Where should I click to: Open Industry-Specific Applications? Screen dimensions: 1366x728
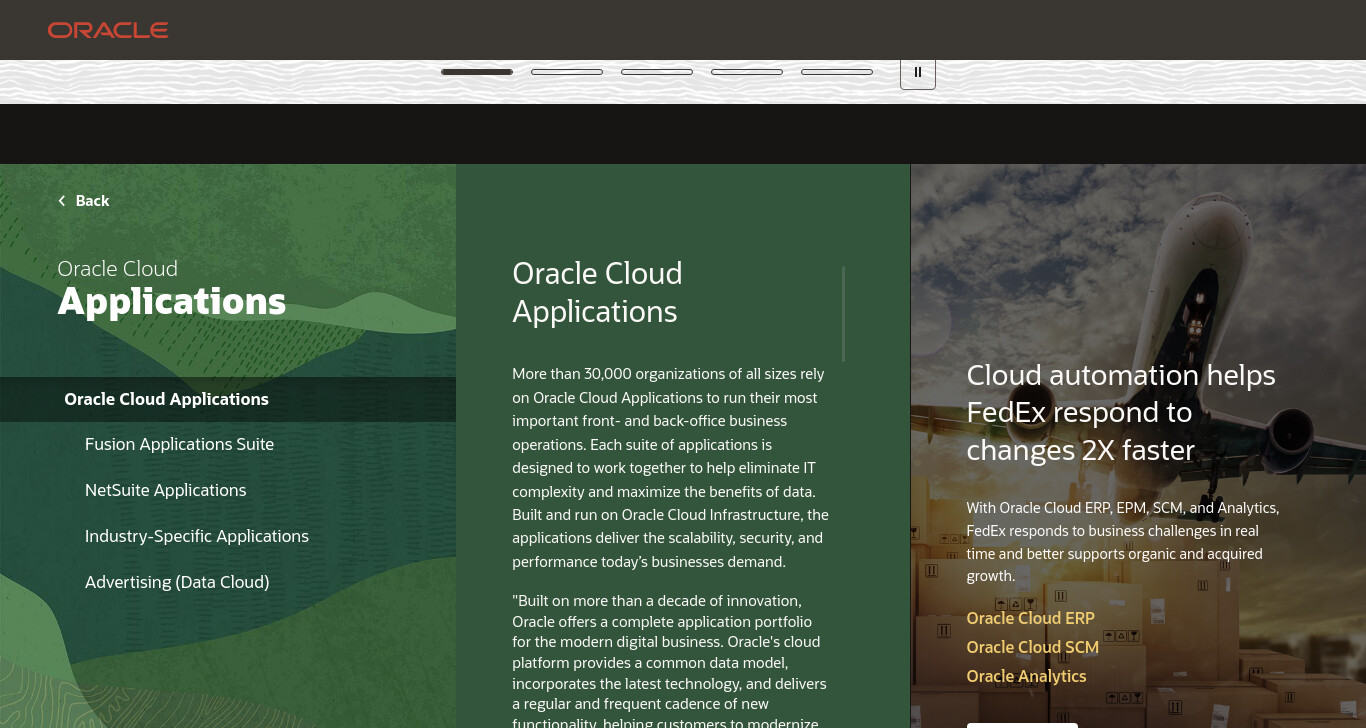[197, 536]
